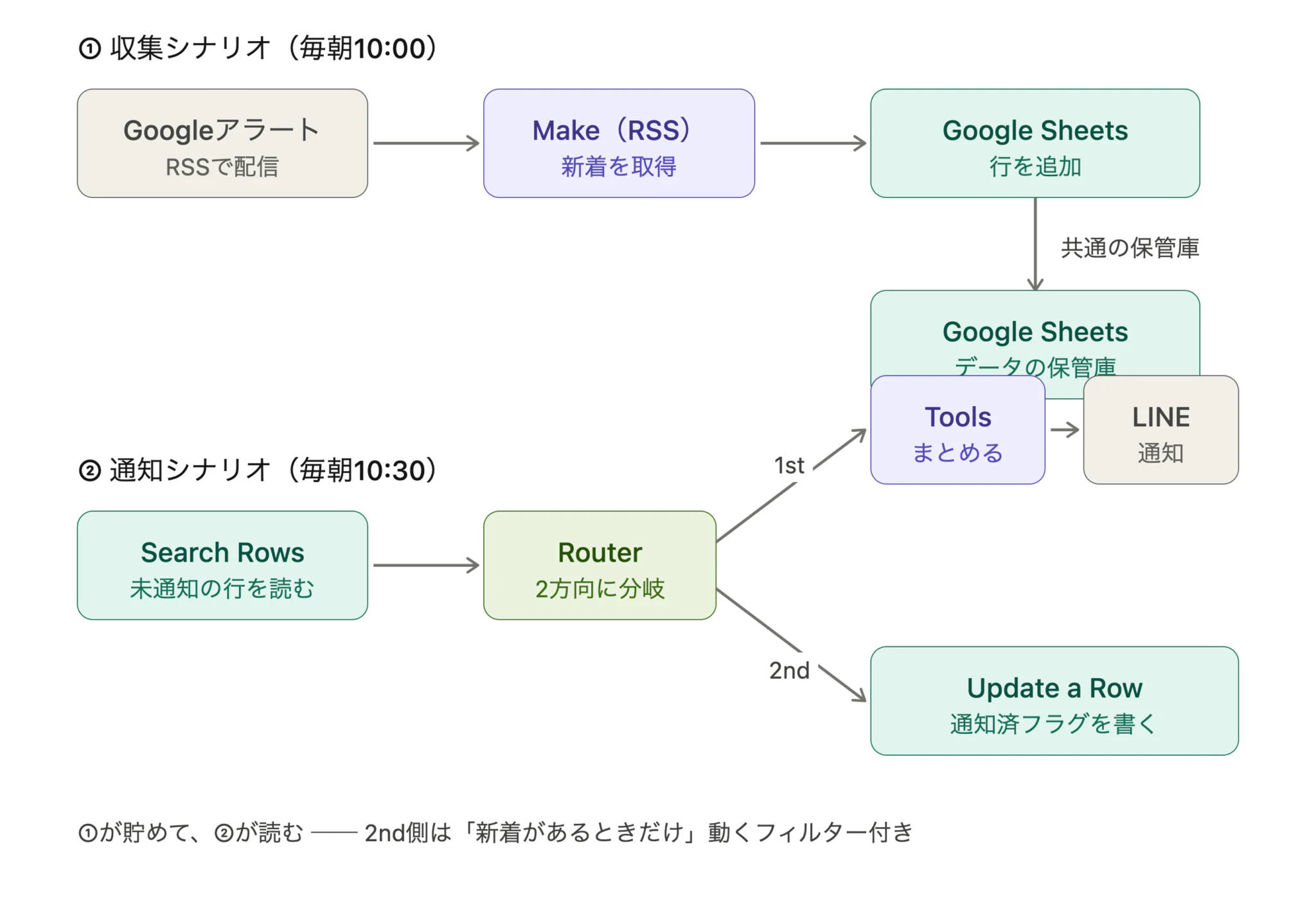Screen dimensions: 1316x910
Task: Select the LINE 通知 box
Action: [1160, 430]
